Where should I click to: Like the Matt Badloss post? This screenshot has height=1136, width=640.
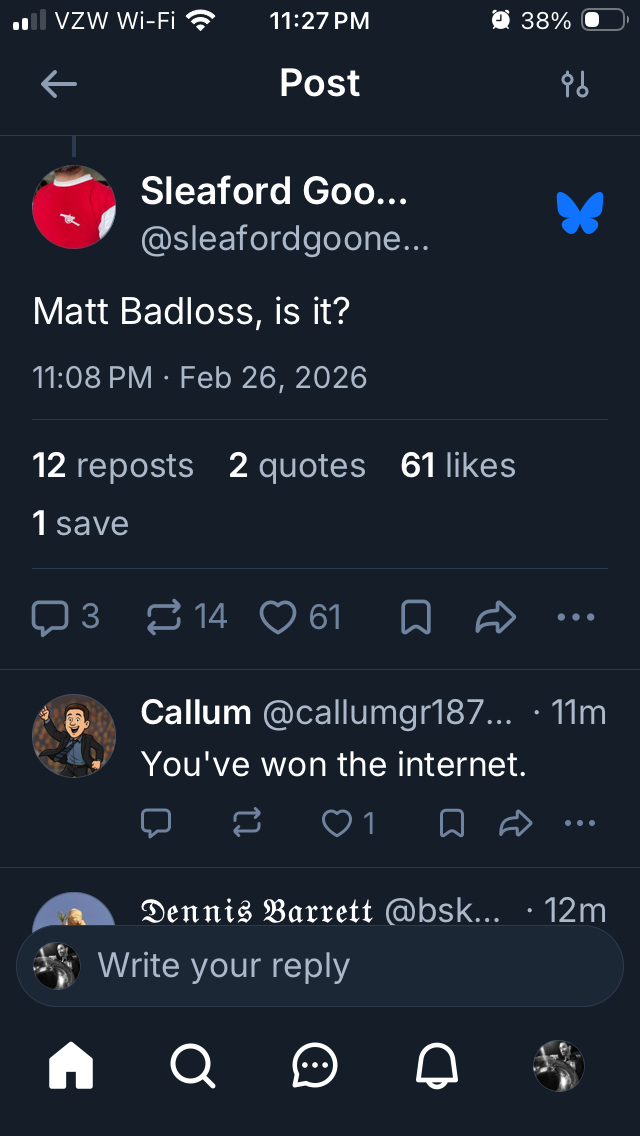[x=278, y=618]
